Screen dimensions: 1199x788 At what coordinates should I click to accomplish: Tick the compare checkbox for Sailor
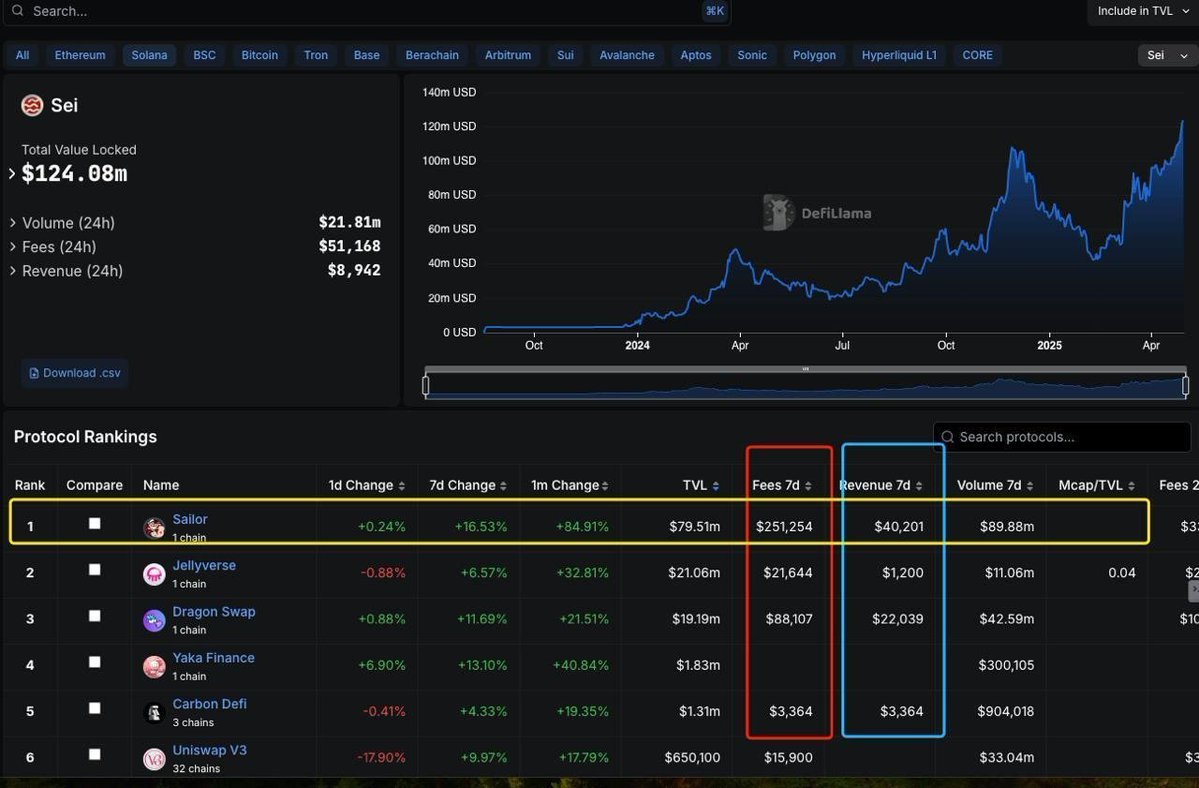coord(94,524)
